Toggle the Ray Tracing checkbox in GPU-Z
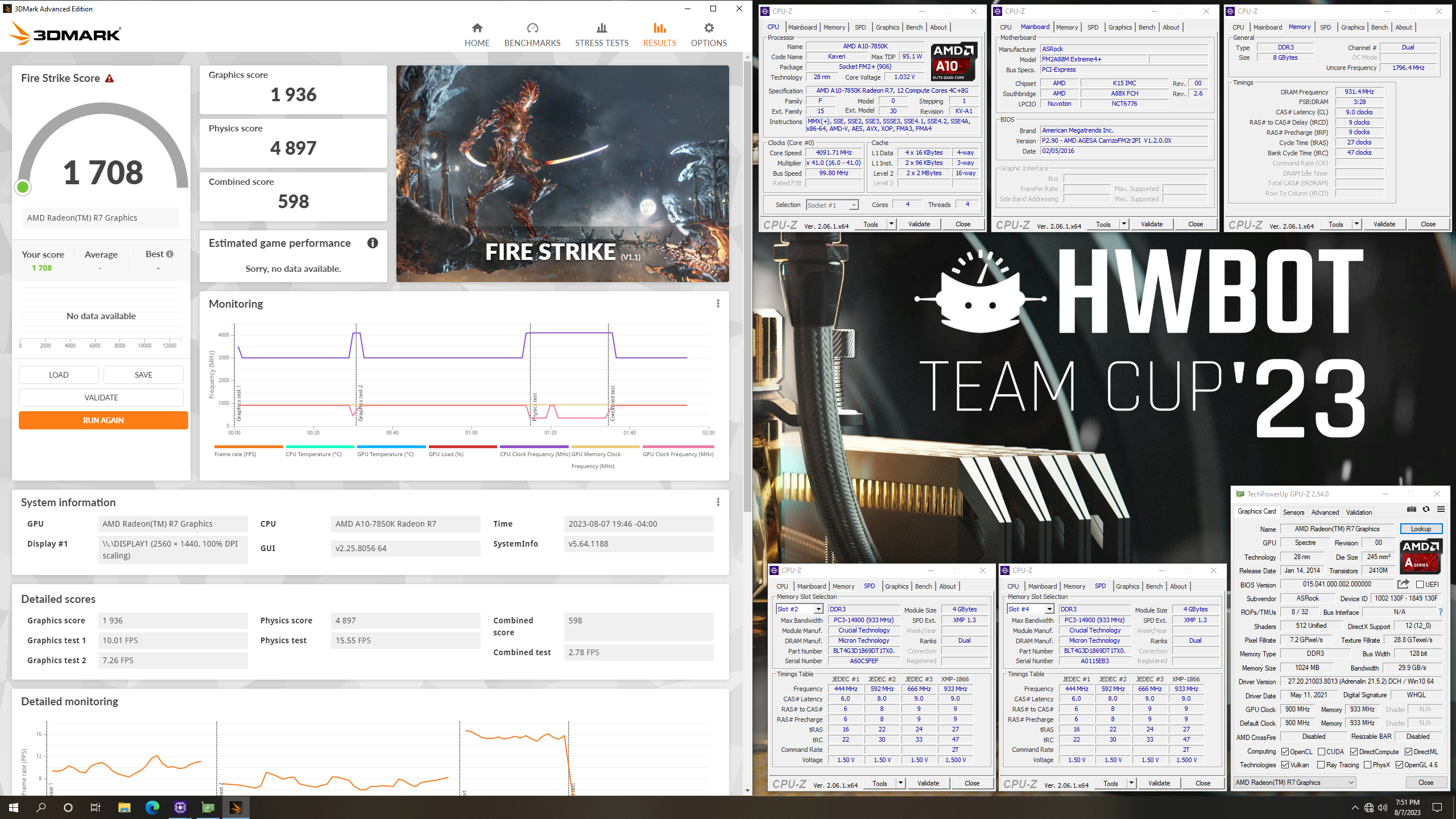The width and height of the screenshot is (1456, 819). [1321, 765]
